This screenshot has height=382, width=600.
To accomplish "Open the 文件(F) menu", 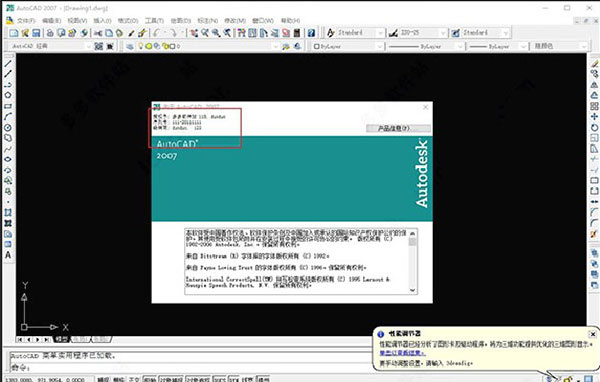I will (26, 20).
